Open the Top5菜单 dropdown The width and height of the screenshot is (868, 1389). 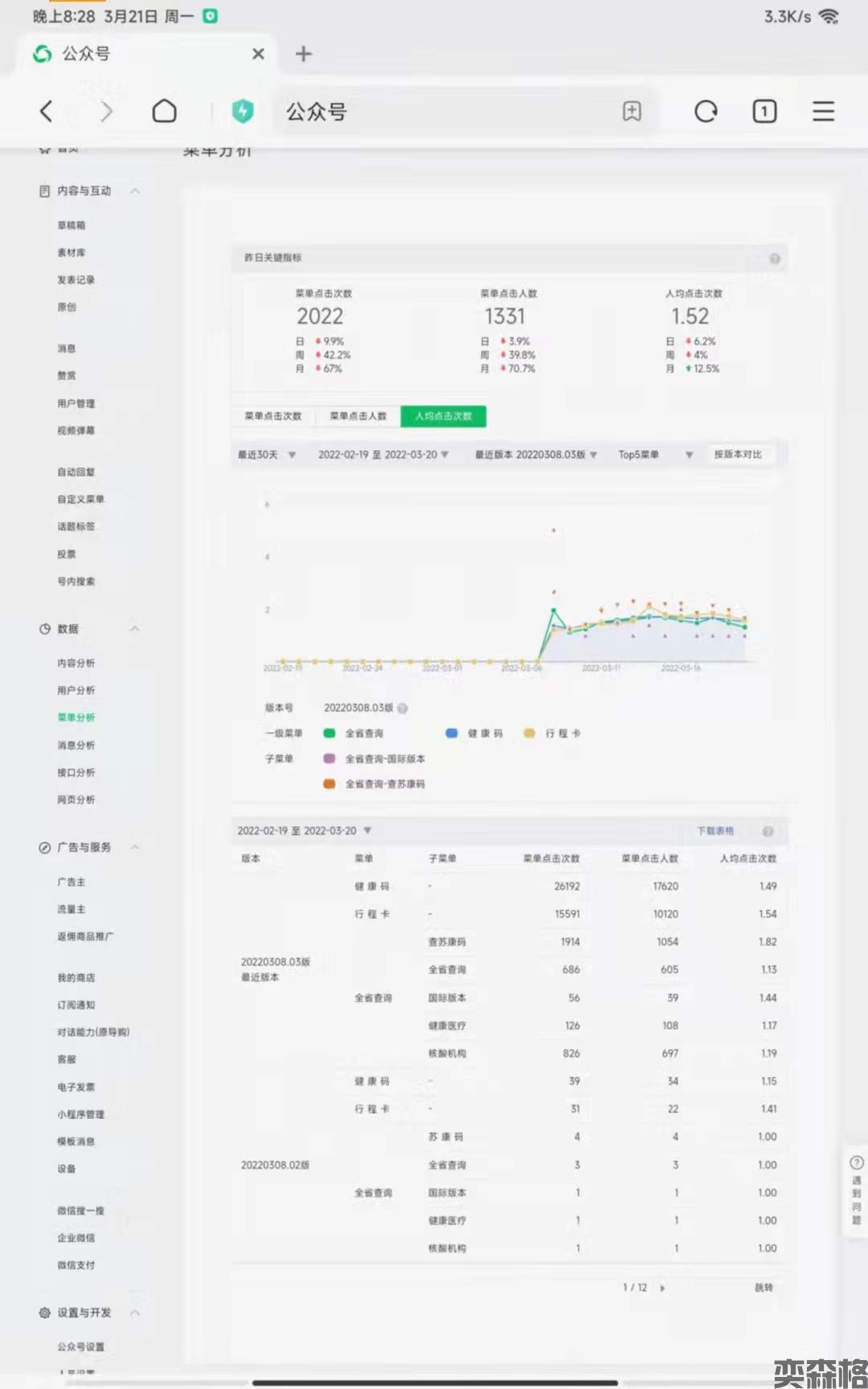point(654,455)
